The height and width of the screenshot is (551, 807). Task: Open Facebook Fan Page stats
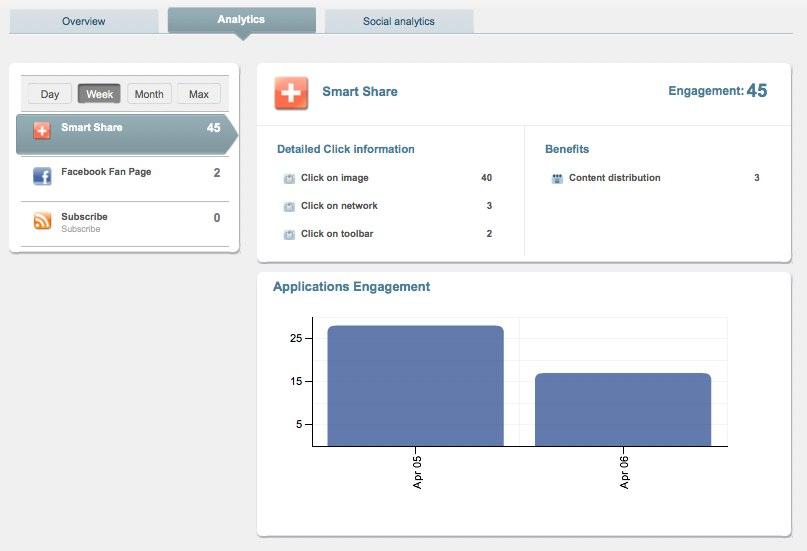106,173
